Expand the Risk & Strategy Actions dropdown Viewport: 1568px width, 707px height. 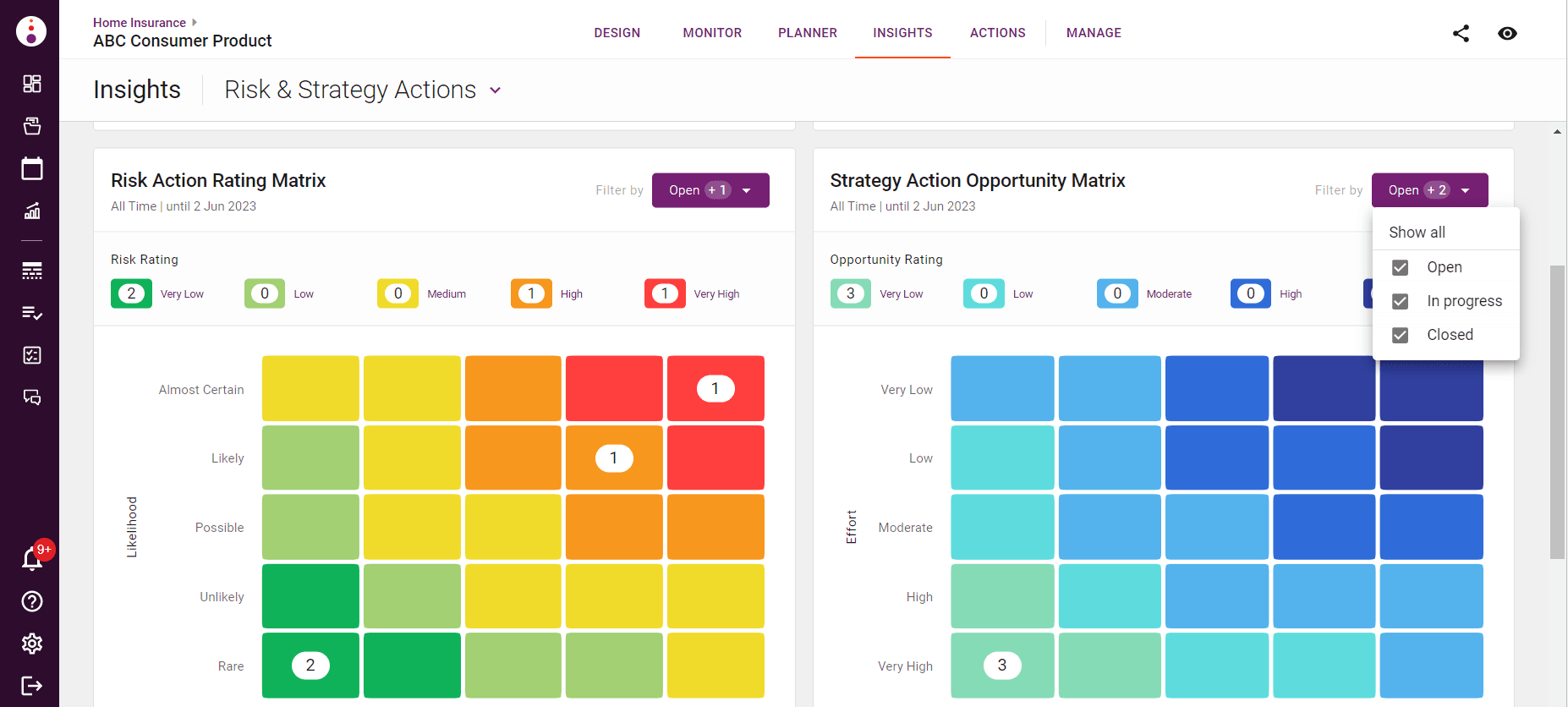coord(496,90)
